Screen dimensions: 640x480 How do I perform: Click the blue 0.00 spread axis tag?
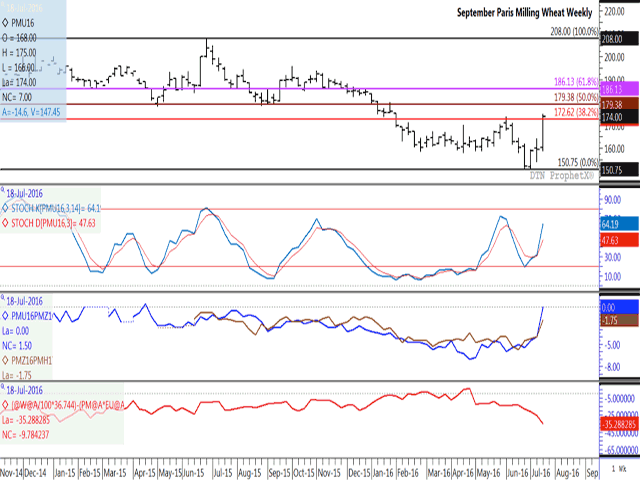click(620, 307)
